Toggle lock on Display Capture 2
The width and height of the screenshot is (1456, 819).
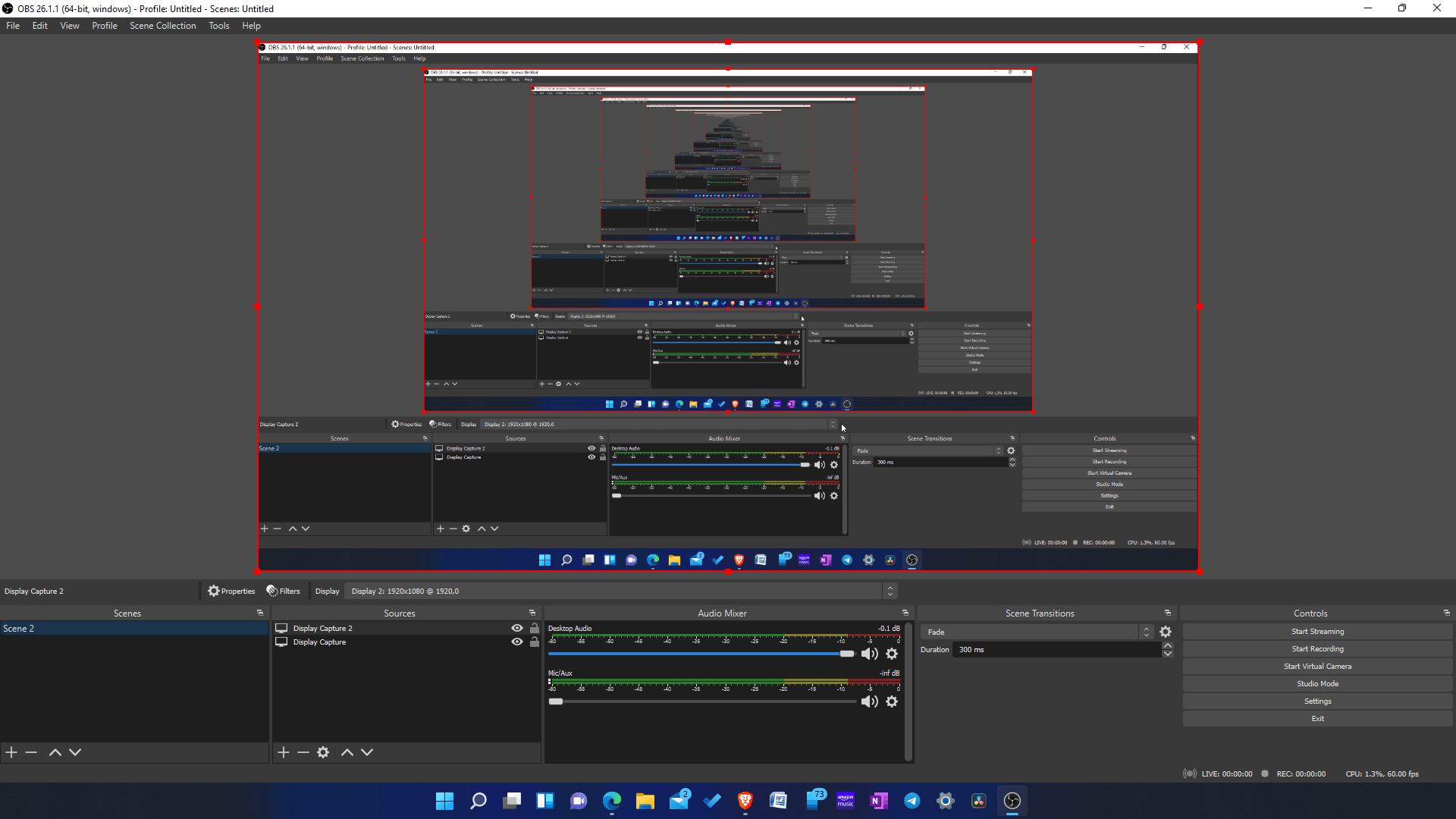coord(535,628)
